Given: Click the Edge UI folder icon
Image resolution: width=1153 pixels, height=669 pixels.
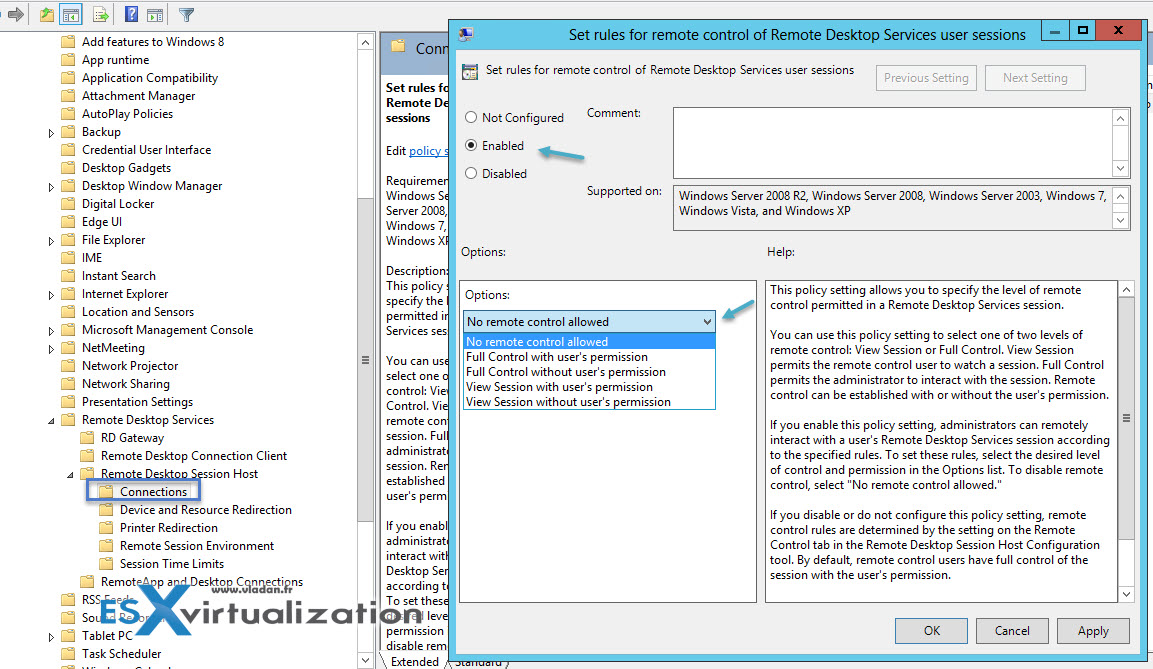Looking at the screenshot, I should point(68,222).
